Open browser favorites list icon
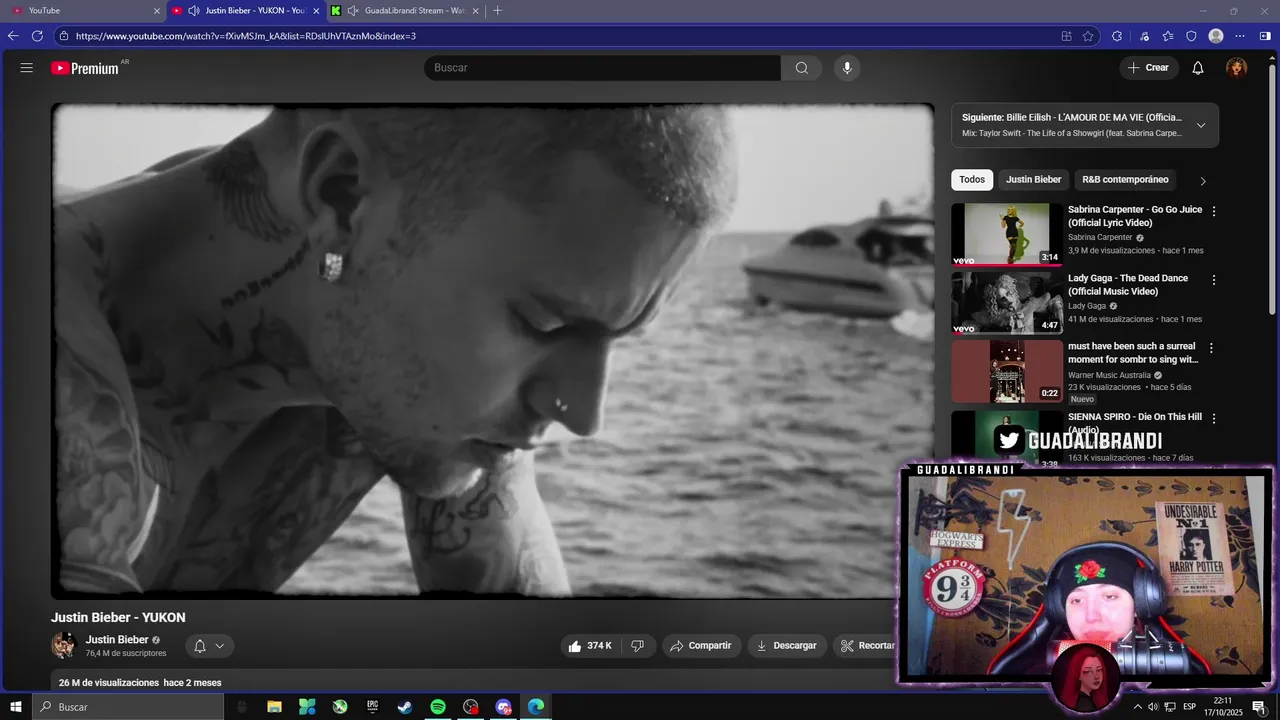The height and width of the screenshot is (720, 1280). point(1168,36)
